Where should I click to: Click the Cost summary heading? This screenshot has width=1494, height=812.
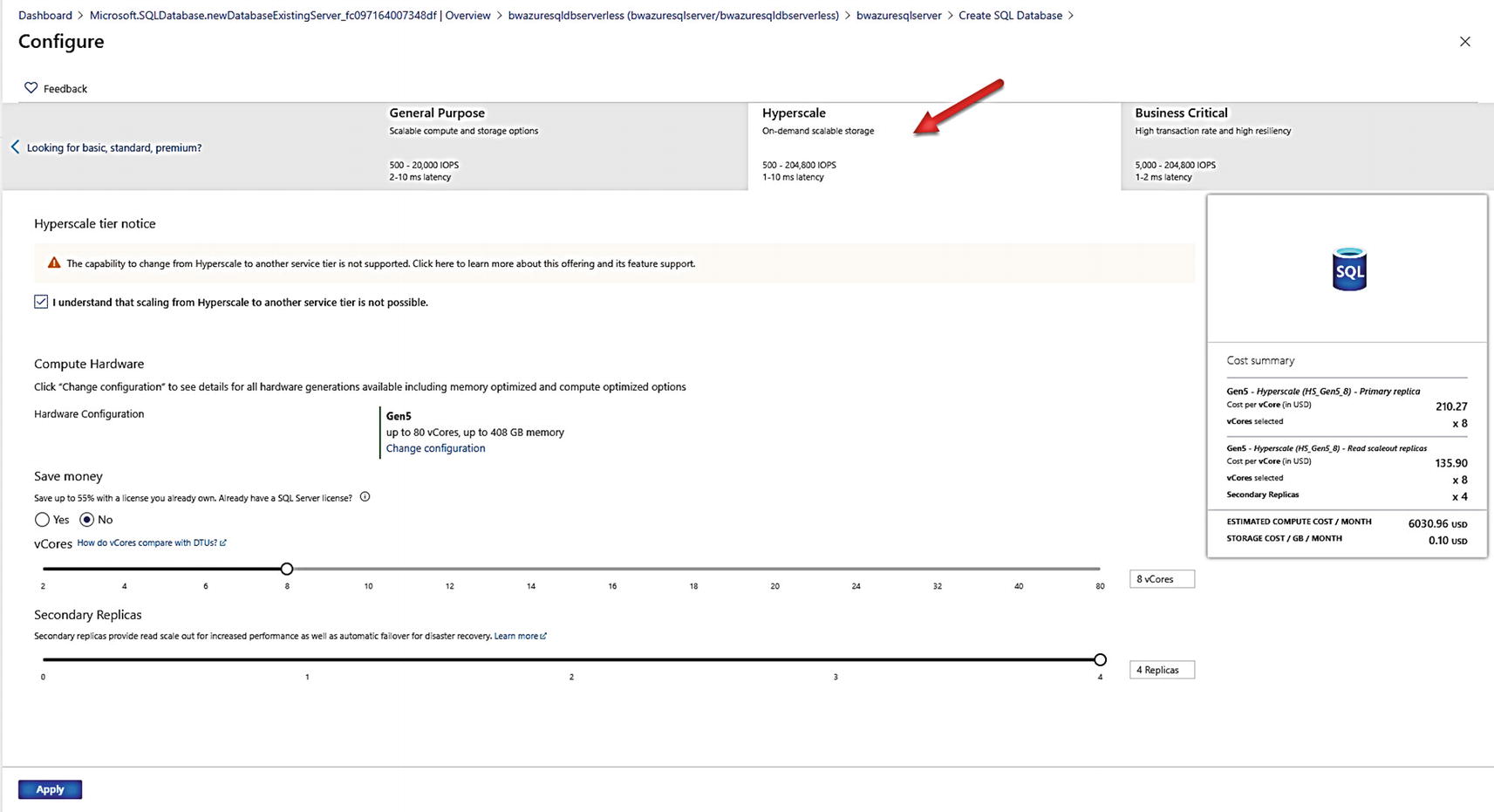click(1260, 360)
